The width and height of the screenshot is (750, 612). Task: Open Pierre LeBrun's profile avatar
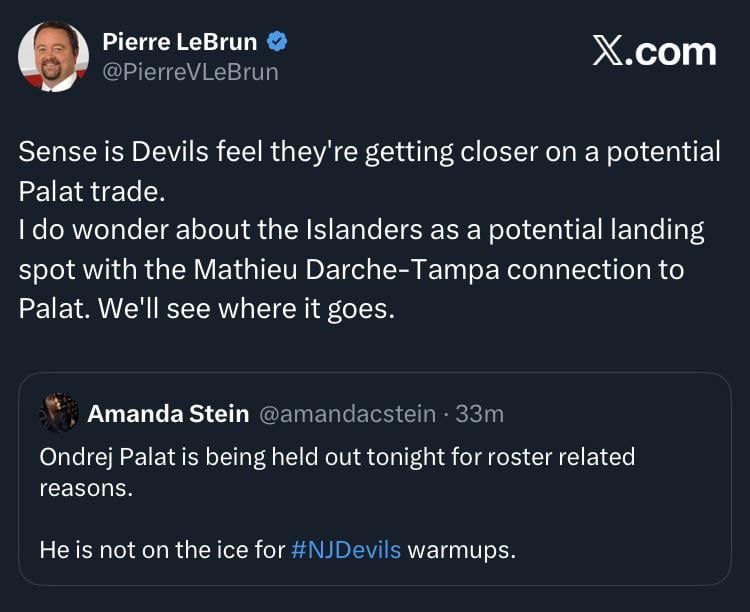[x=54, y=56]
